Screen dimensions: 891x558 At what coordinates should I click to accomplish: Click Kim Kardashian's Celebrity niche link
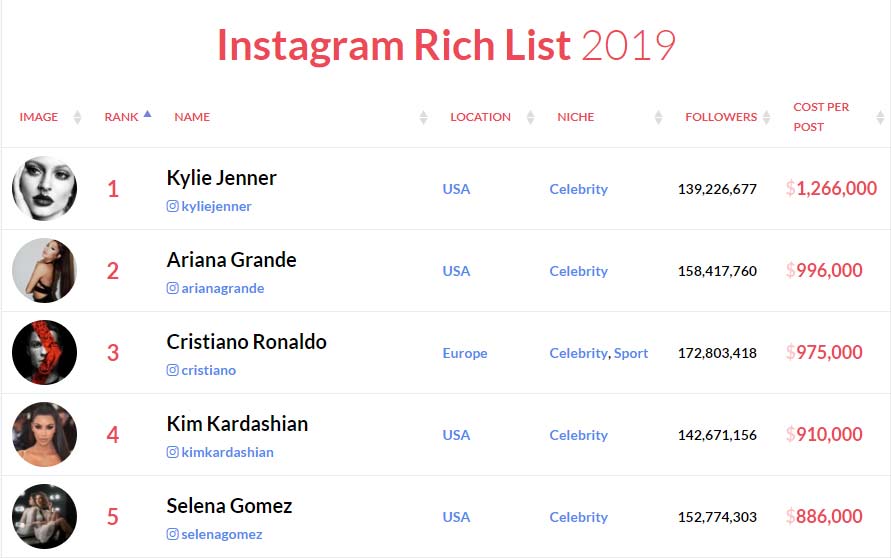[578, 435]
